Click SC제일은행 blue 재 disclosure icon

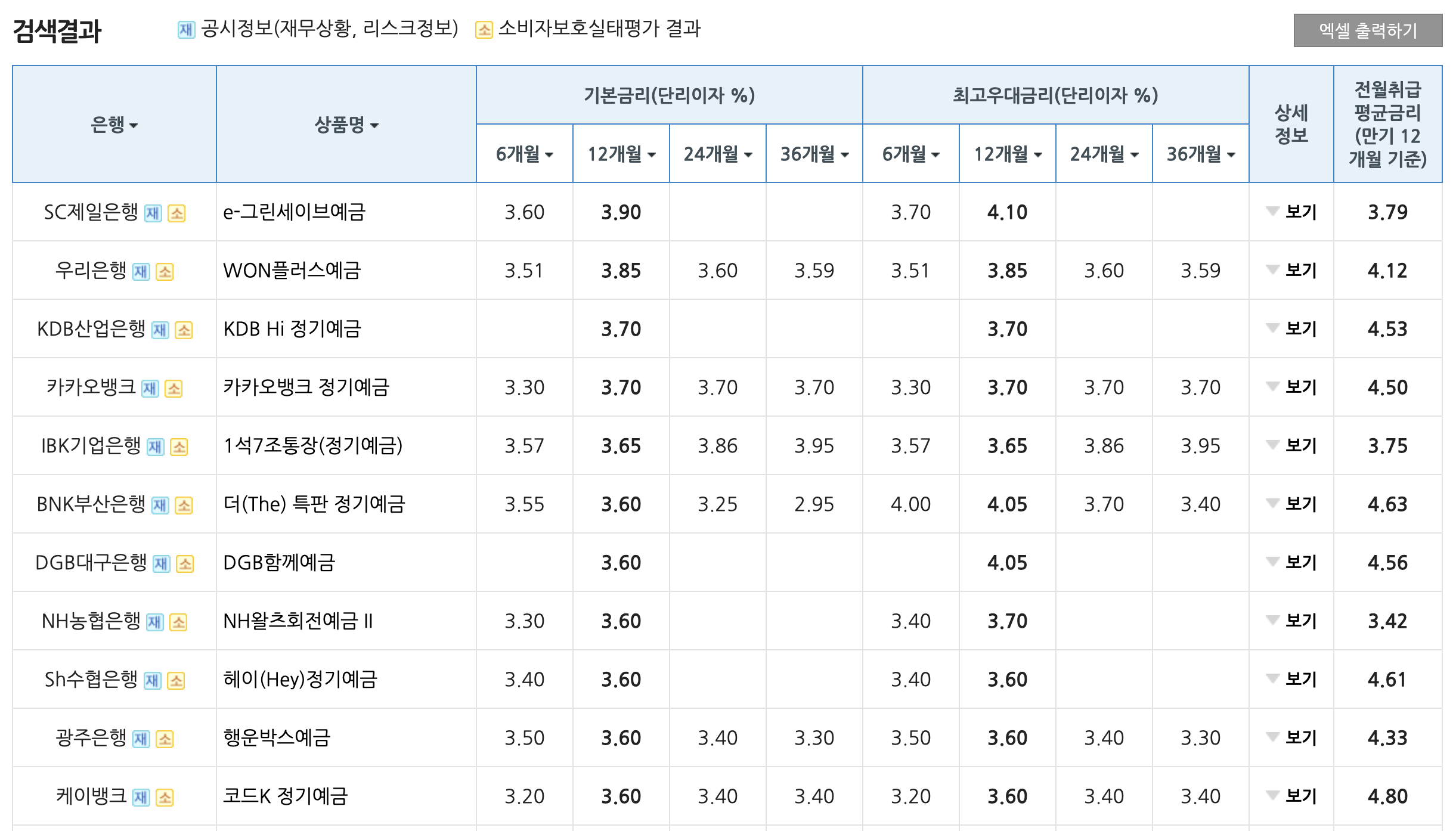click(x=153, y=213)
